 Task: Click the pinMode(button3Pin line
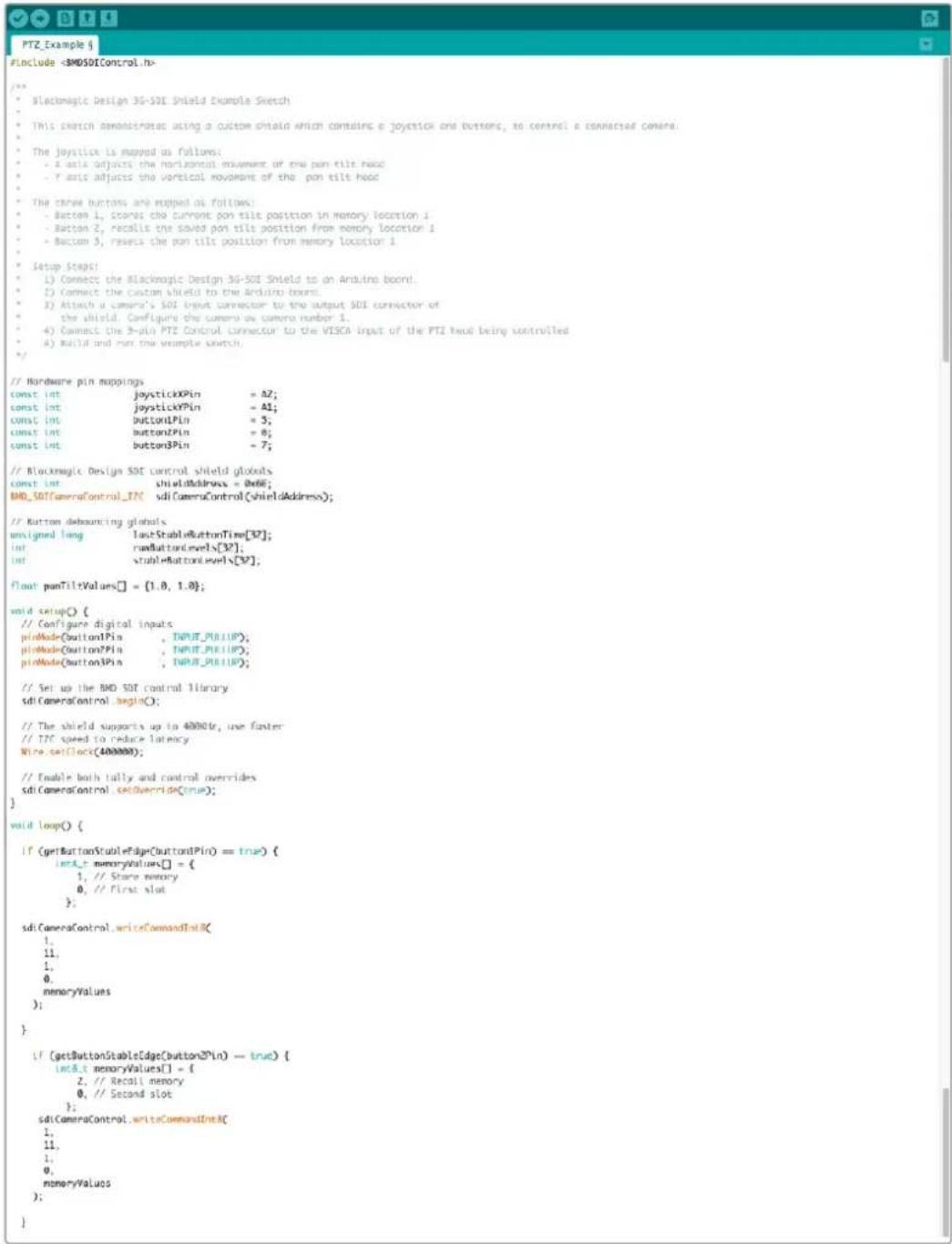pyautogui.click(x=135, y=663)
